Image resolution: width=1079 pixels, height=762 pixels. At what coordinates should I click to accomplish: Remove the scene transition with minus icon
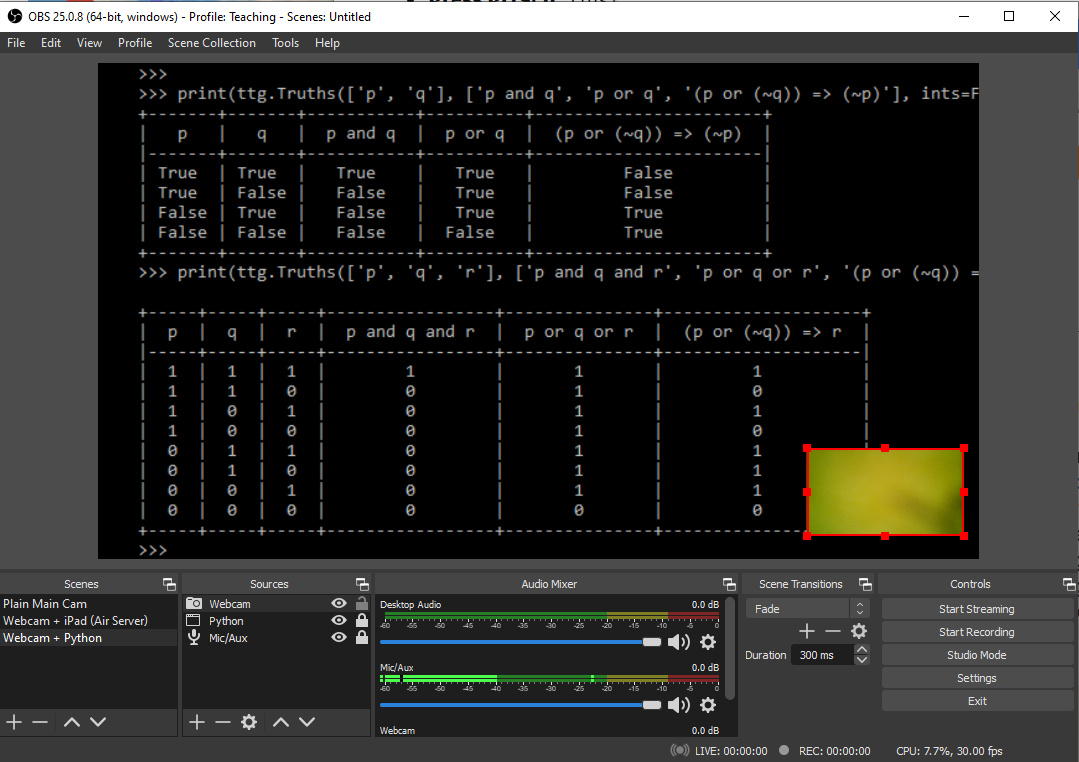point(833,631)
